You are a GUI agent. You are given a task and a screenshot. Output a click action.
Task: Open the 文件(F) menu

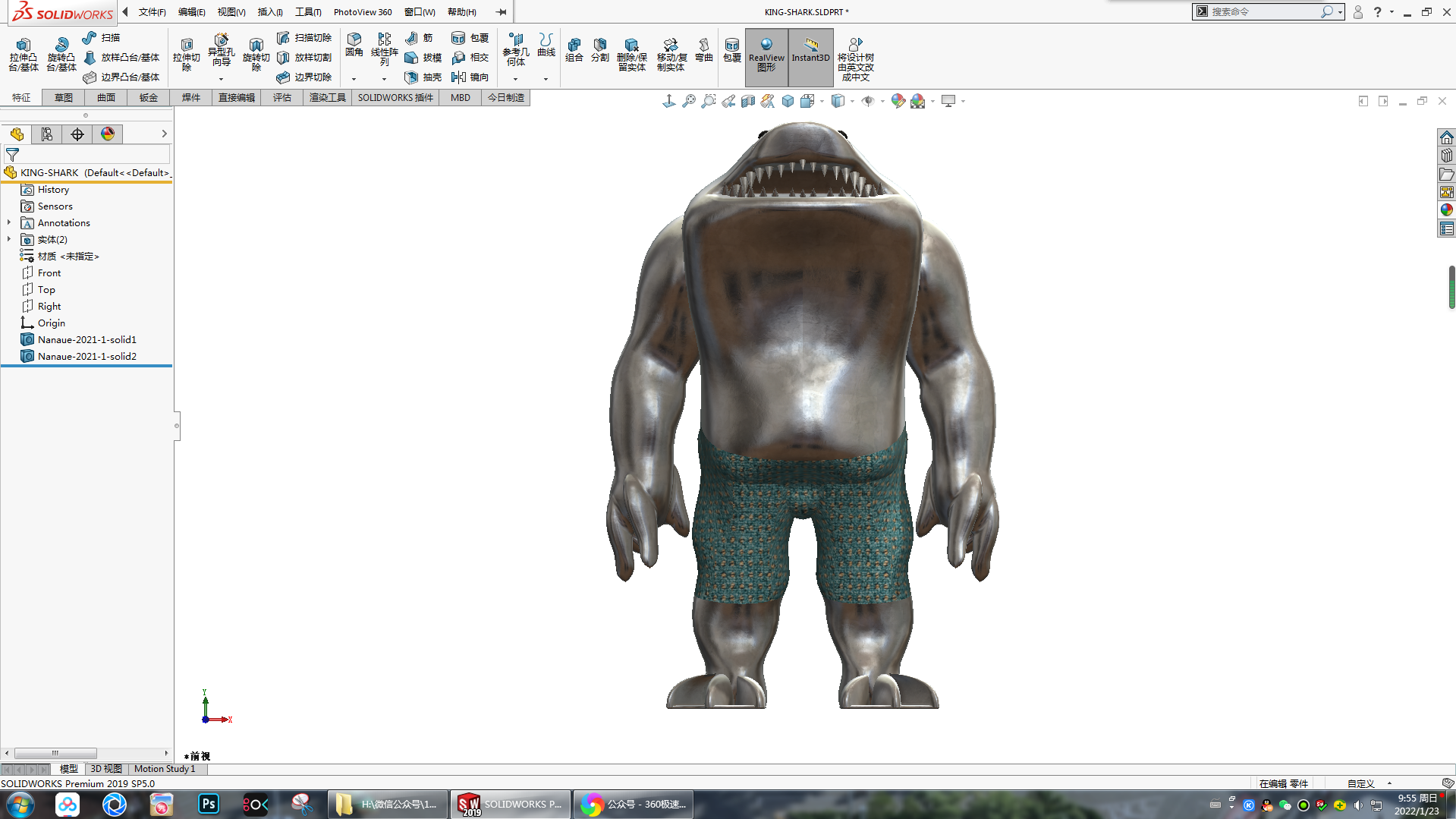point(153,12)
